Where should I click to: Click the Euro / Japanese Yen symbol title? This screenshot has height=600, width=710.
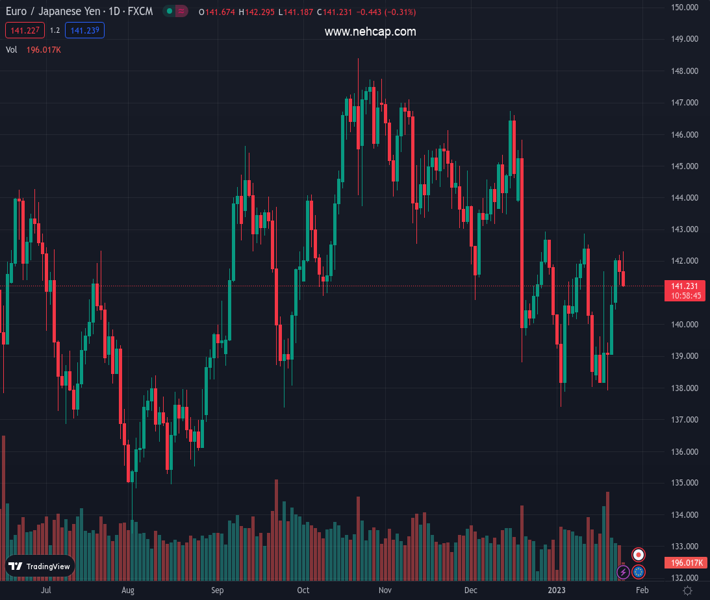75,12
